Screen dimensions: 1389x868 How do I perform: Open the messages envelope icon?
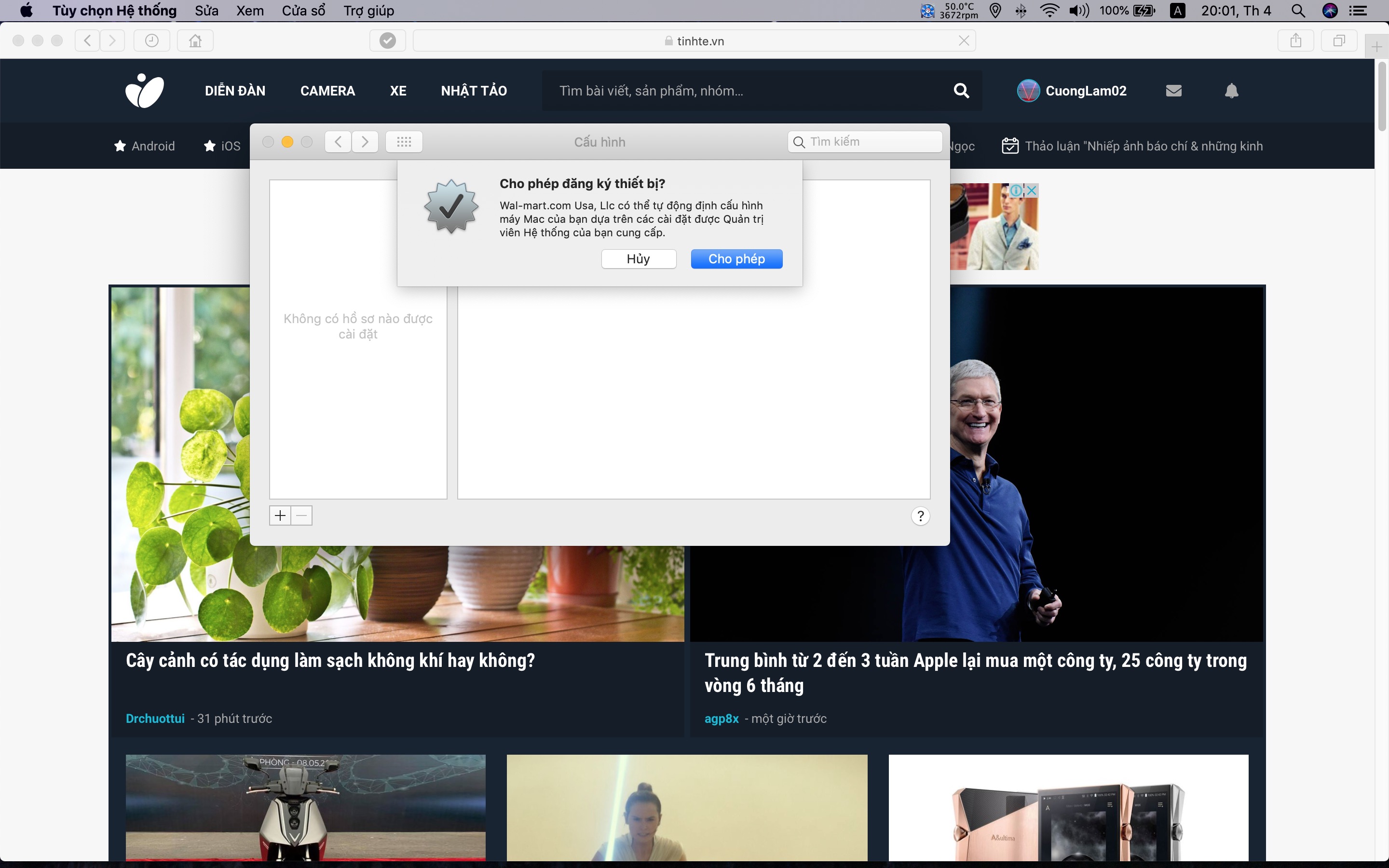click(x=1174, y=91)
